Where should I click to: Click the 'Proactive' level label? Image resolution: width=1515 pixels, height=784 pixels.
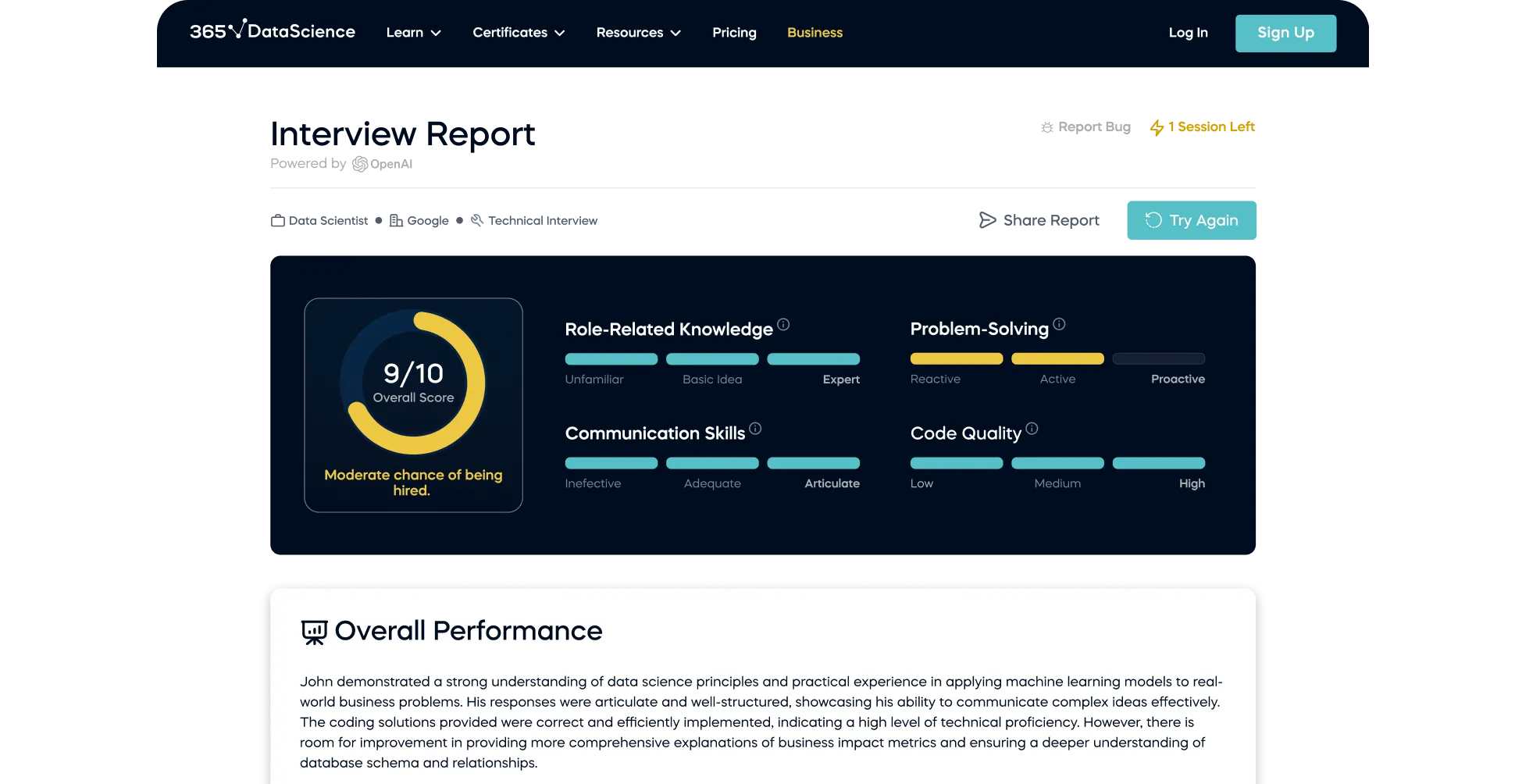[1178, 379]
